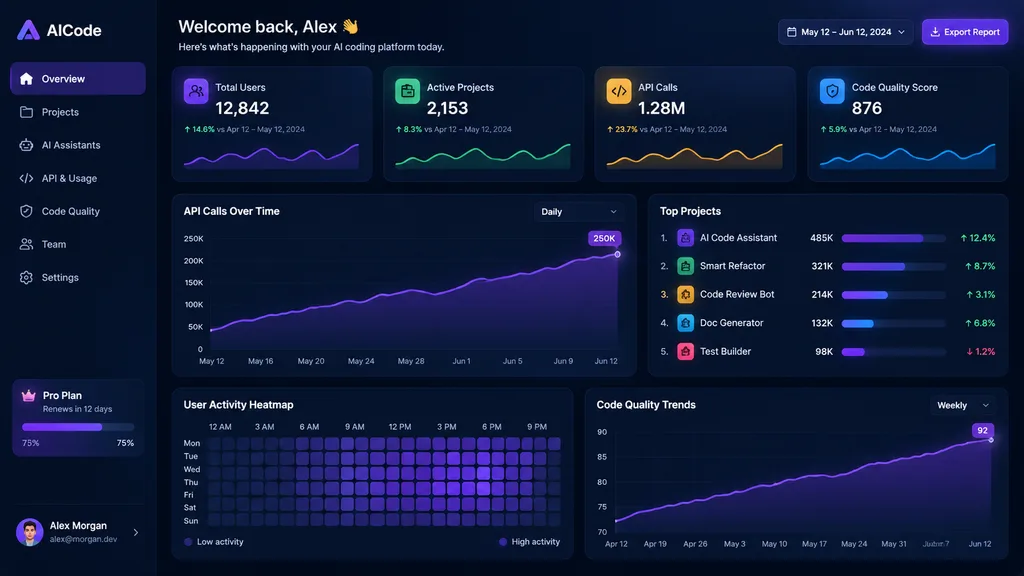Click the 876 quality score value
Viewport: 1024px width, 576px height.
tap(867, 108)
